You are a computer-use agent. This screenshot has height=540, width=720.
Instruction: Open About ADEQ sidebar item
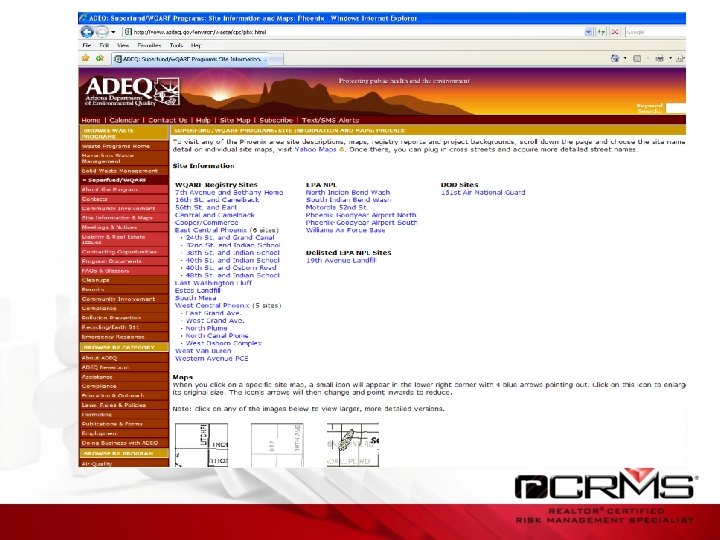point(124,358)
